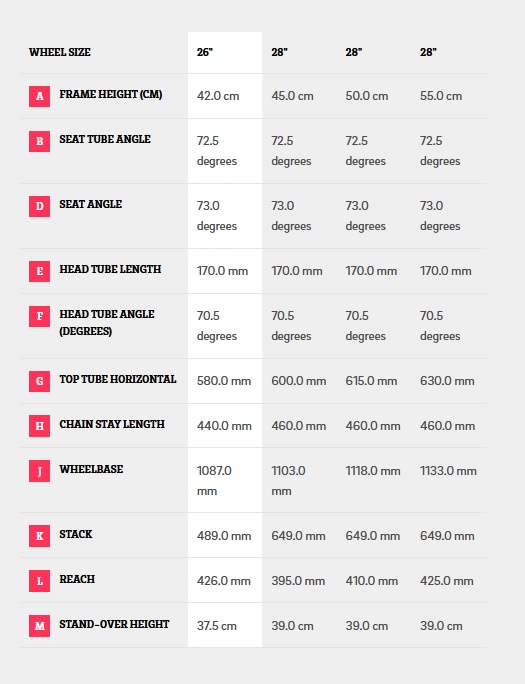The width and height of the screenshot is (525, 684).
Task: Click the red A icon for Frame Height
Action: pyautogui.click(x=39, y=96)
